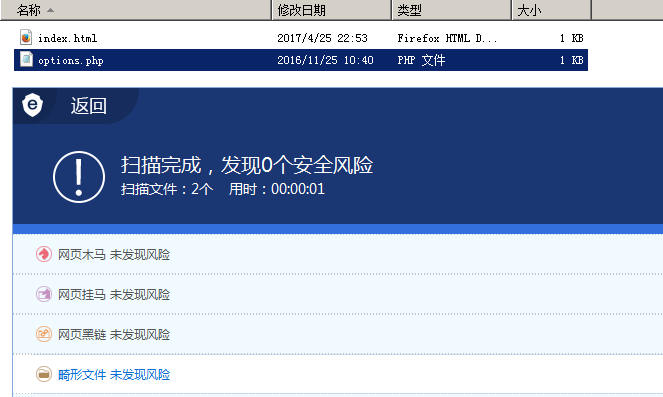Click the options.php file icon
The height and width of the screenshot is (397, 663).
26,59
